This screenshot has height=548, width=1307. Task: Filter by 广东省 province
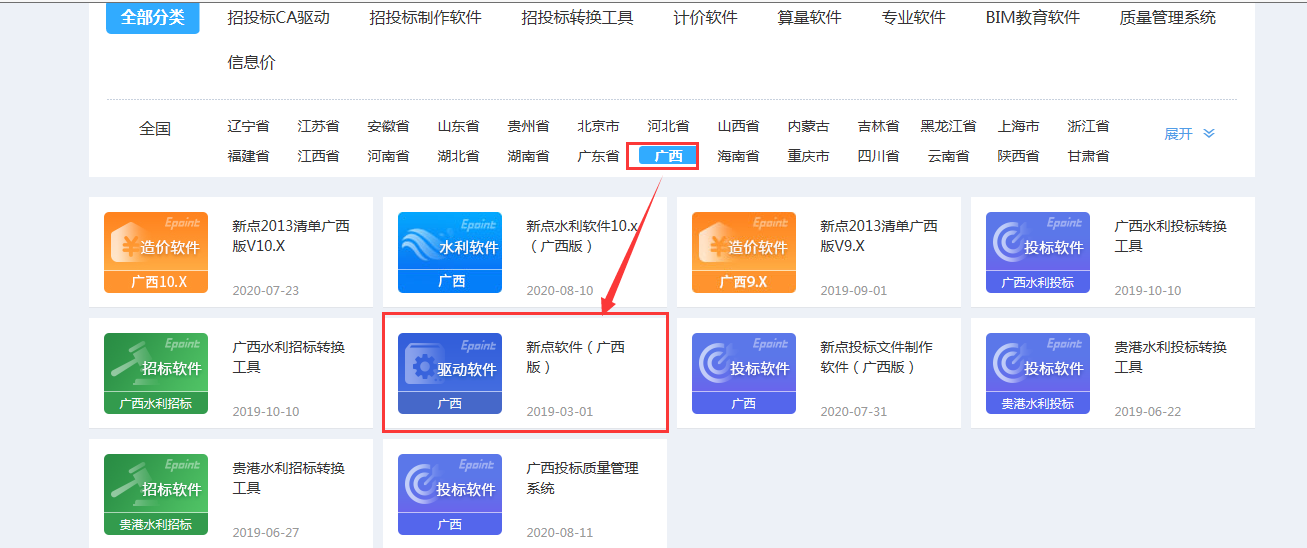(598, 156)
